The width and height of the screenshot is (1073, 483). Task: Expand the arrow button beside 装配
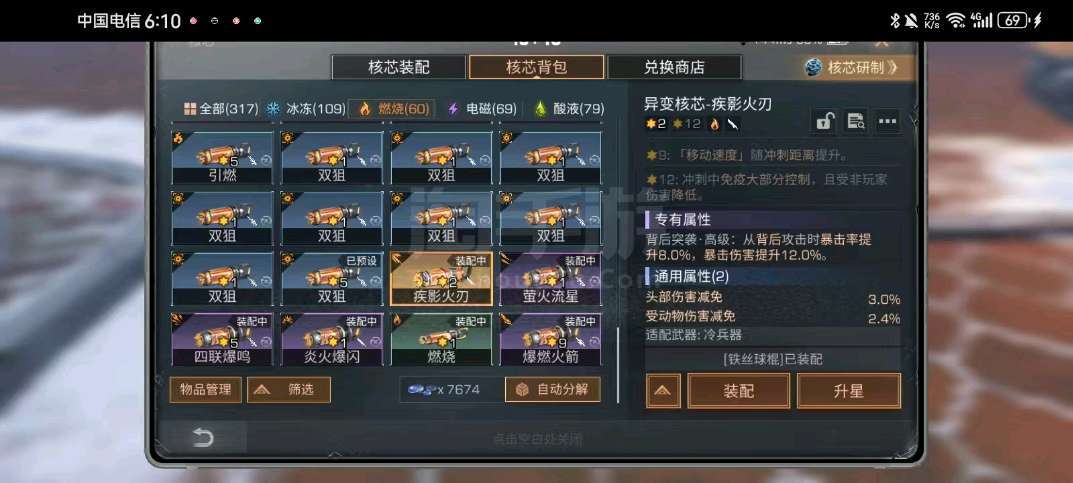(663, 391)
